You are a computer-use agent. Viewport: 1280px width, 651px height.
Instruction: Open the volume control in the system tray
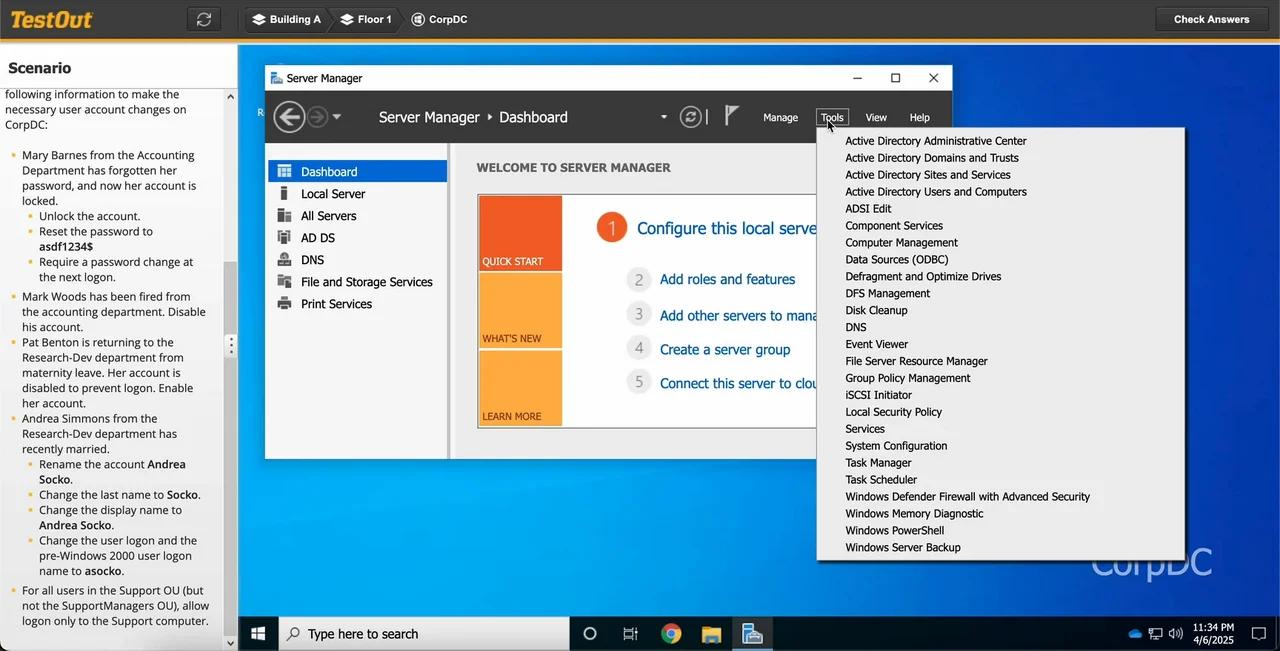click(1173, 633)
